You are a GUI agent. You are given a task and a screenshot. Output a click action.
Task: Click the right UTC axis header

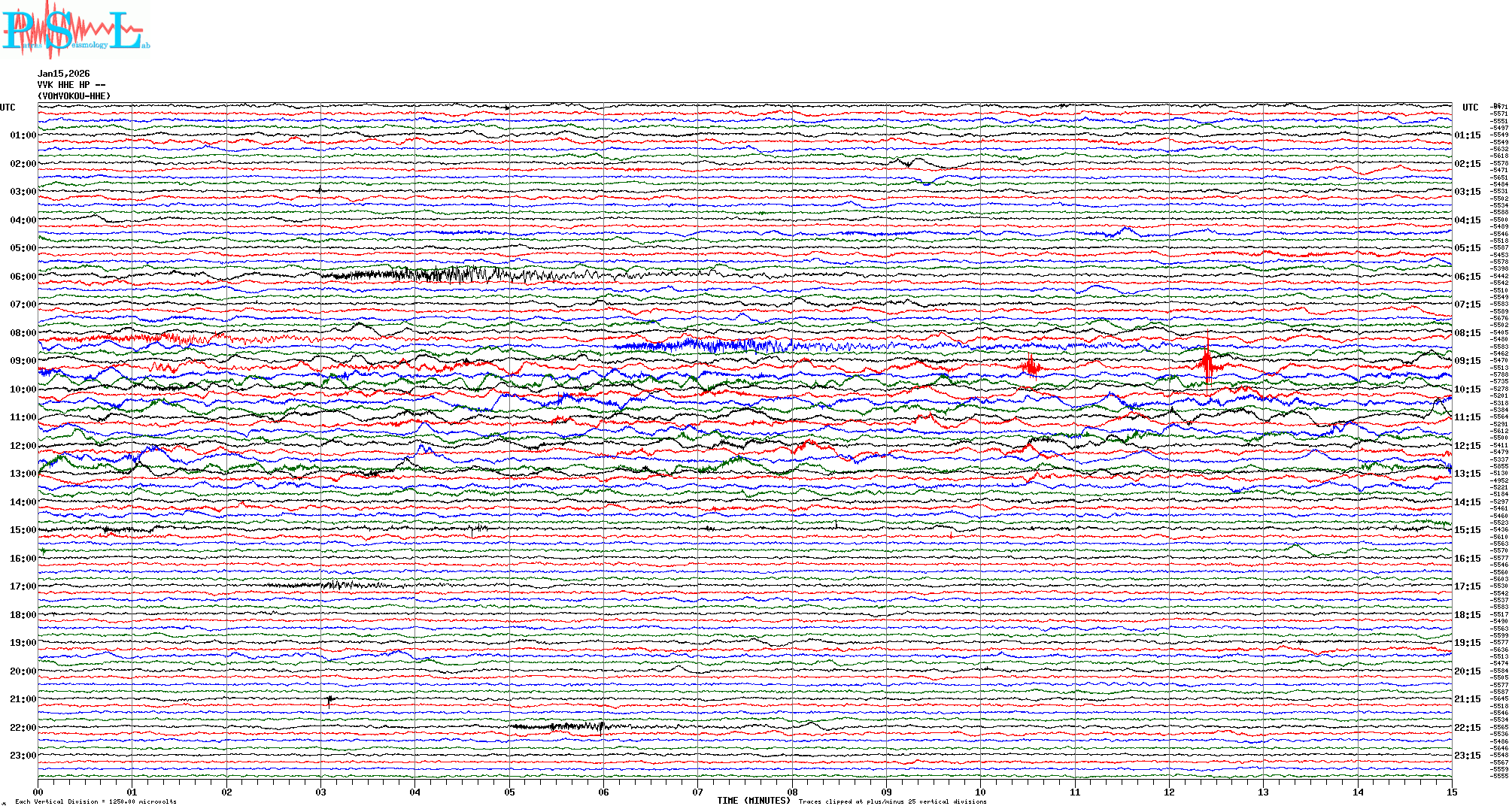pyautogui.click(x=1470, y=108)
